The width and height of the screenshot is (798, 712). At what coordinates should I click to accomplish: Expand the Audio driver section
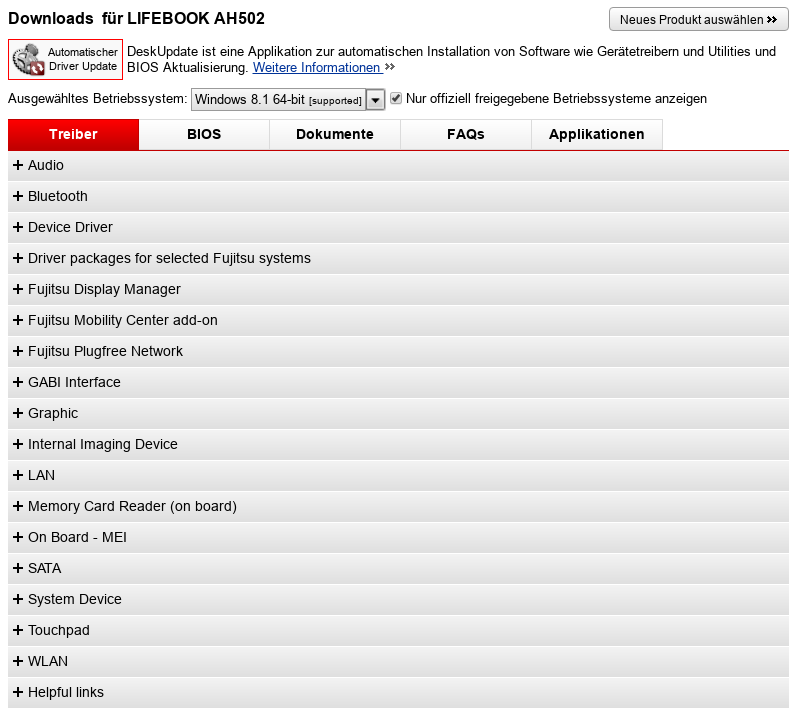point(398,165)
